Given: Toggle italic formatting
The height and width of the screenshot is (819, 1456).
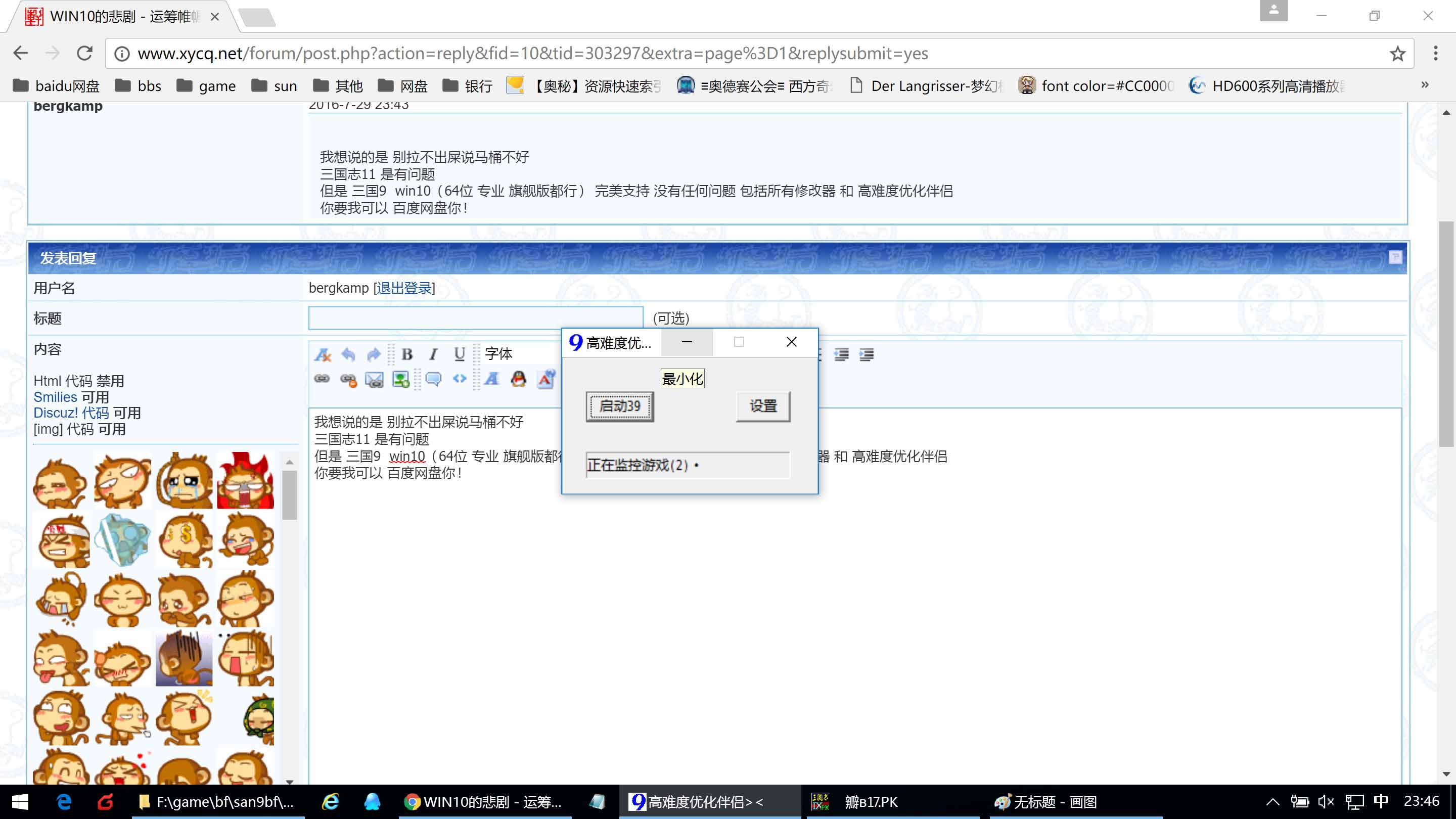Looking at the screenshot, I should tap(433, 354).
